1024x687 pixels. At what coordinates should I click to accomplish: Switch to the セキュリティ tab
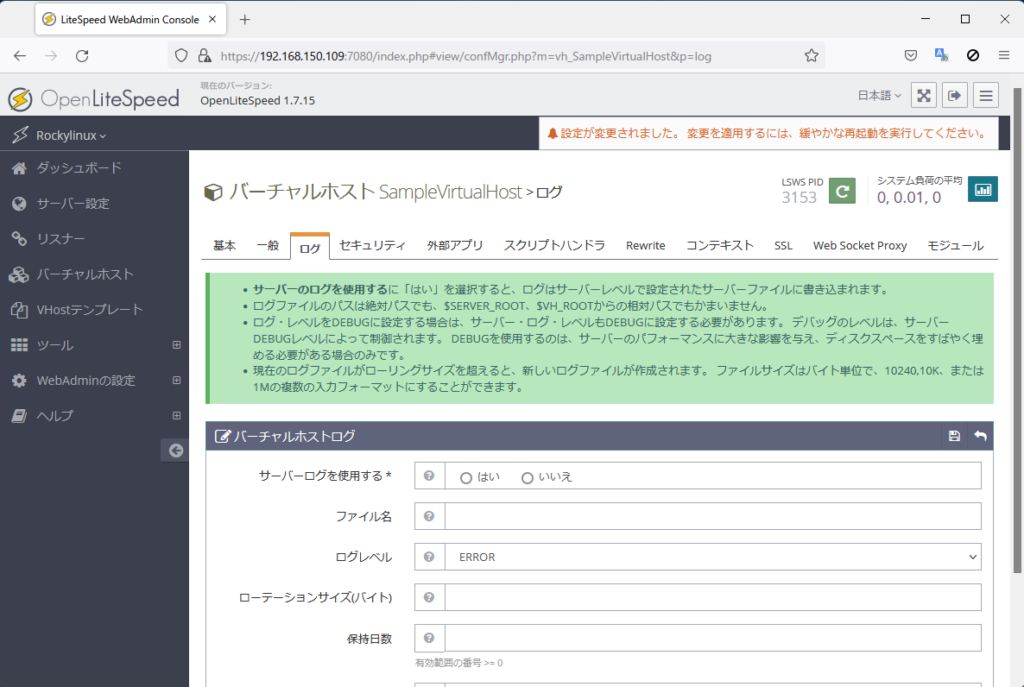(372, 246)
